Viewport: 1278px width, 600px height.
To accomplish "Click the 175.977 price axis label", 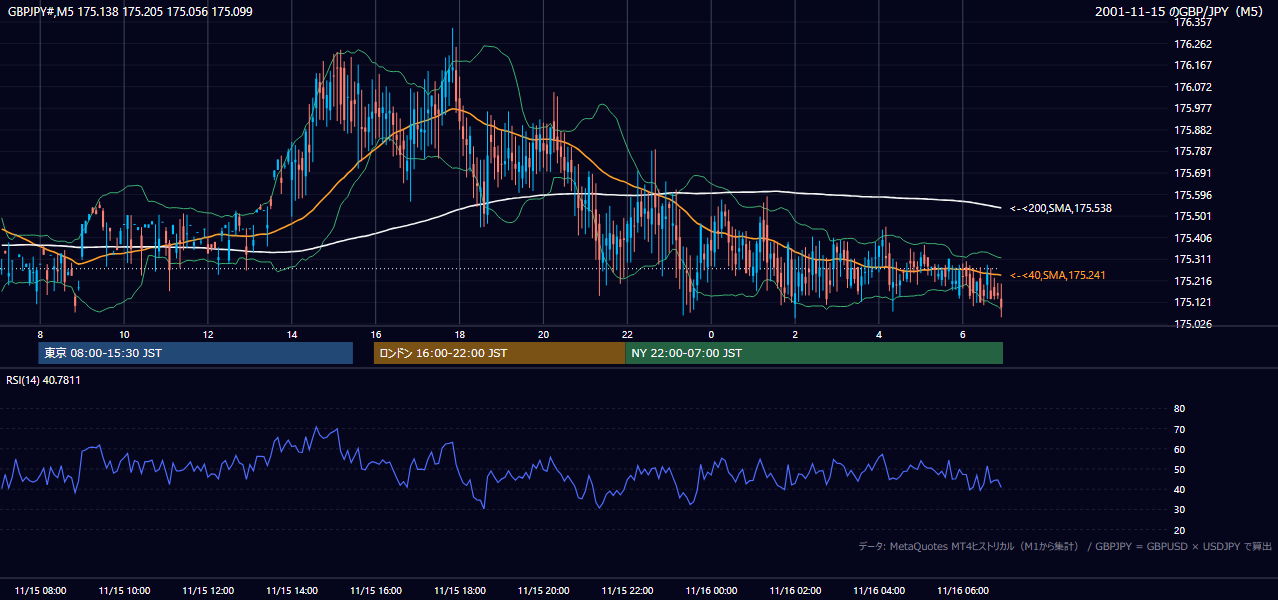I will click(1193, 108).
